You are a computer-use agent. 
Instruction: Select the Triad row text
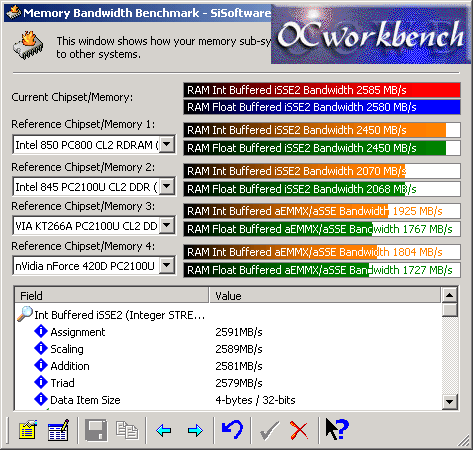click(62, 383)
